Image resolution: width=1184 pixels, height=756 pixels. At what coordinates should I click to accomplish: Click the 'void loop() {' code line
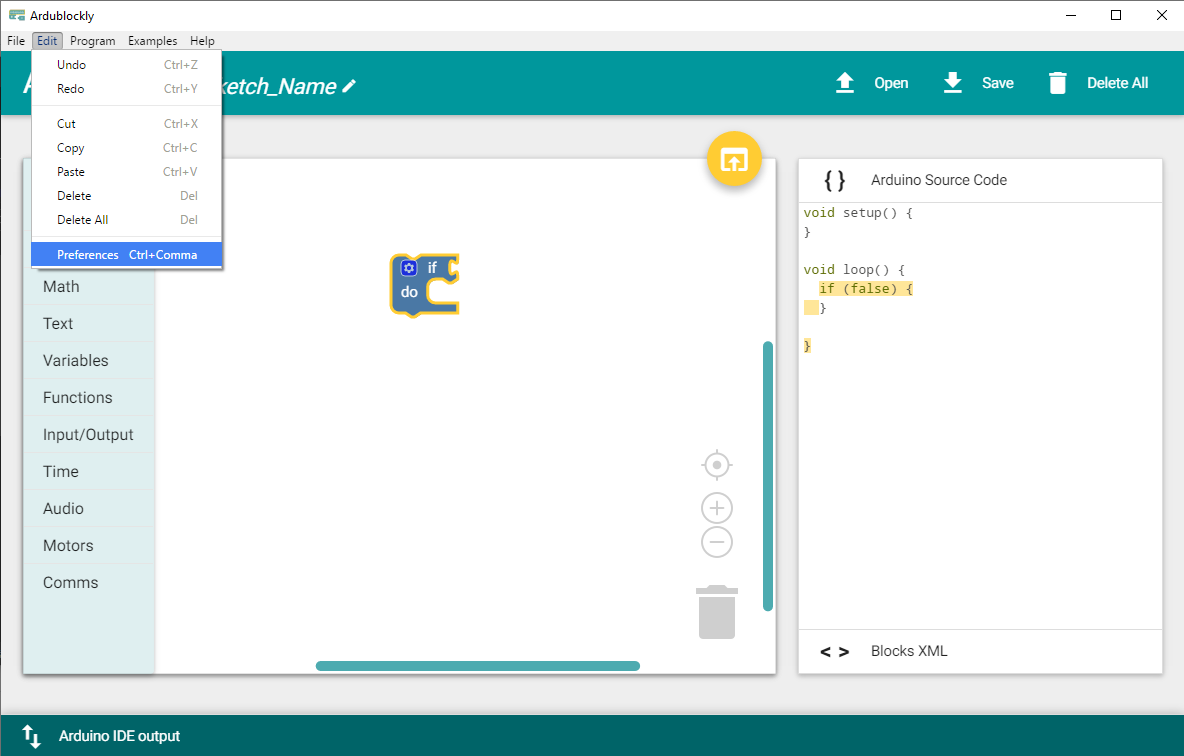click(x=854, y=270)
